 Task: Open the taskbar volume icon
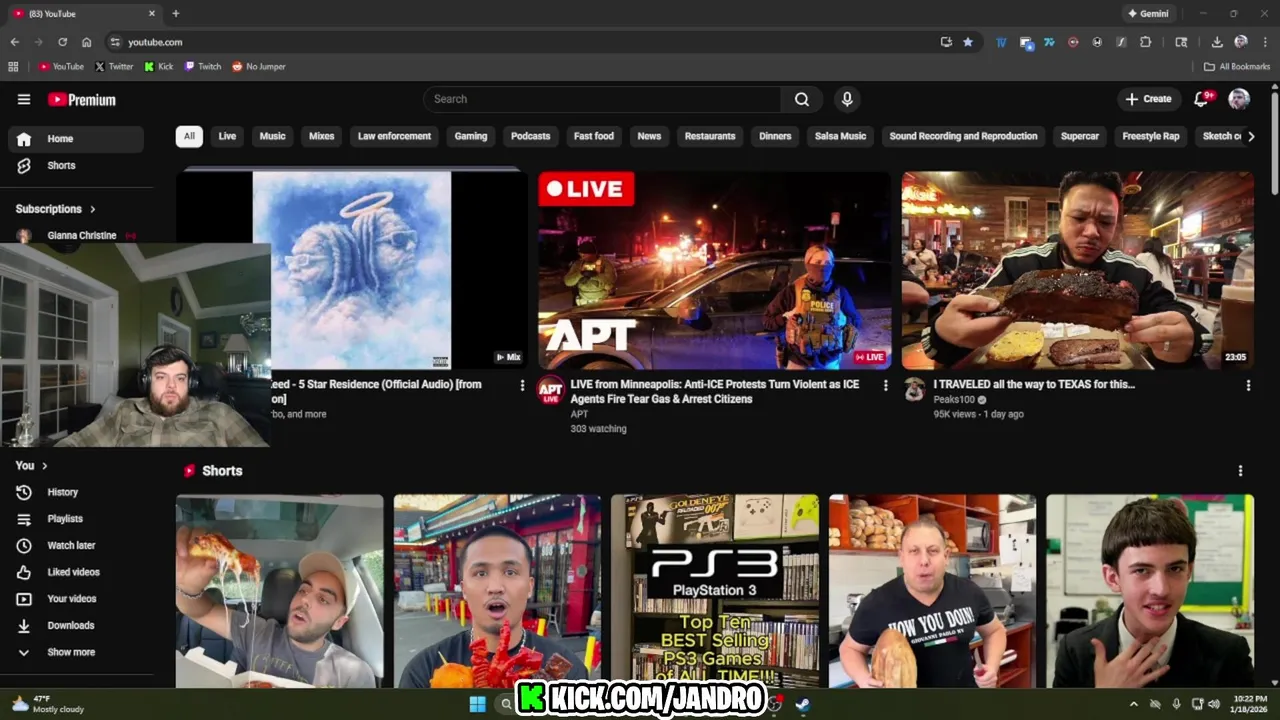pos(1214,704)
